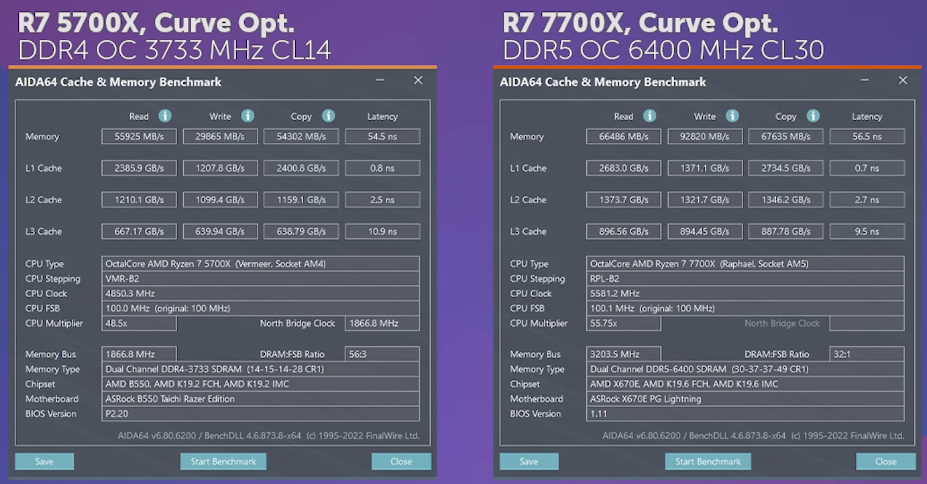Viewport: 927px width, 484px height.
Task: Click CPU Clock field 5581.2 MHz
Action: coord(746,293)
